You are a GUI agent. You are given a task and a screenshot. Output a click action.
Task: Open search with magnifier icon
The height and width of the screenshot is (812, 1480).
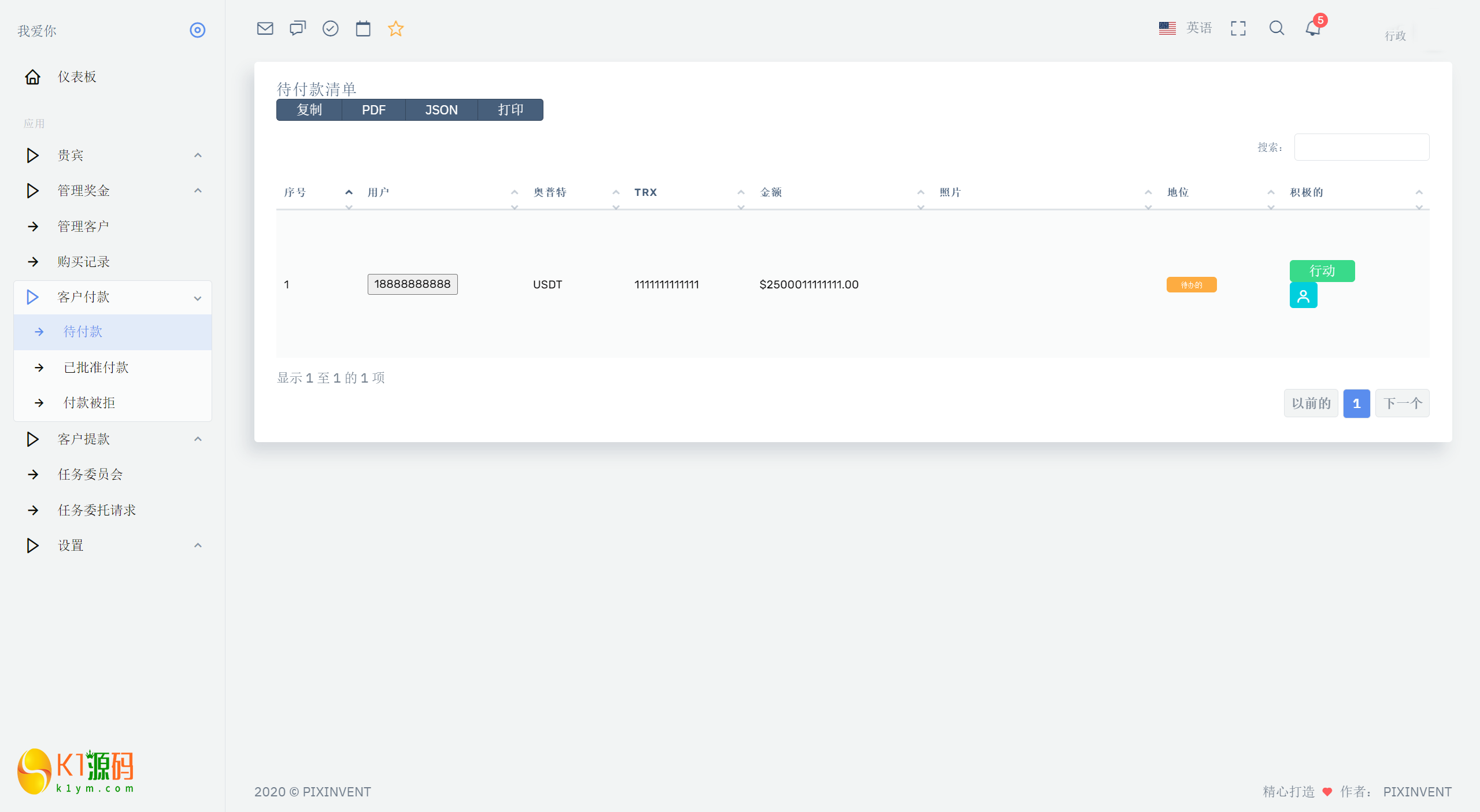click(x=1276, y=28)
